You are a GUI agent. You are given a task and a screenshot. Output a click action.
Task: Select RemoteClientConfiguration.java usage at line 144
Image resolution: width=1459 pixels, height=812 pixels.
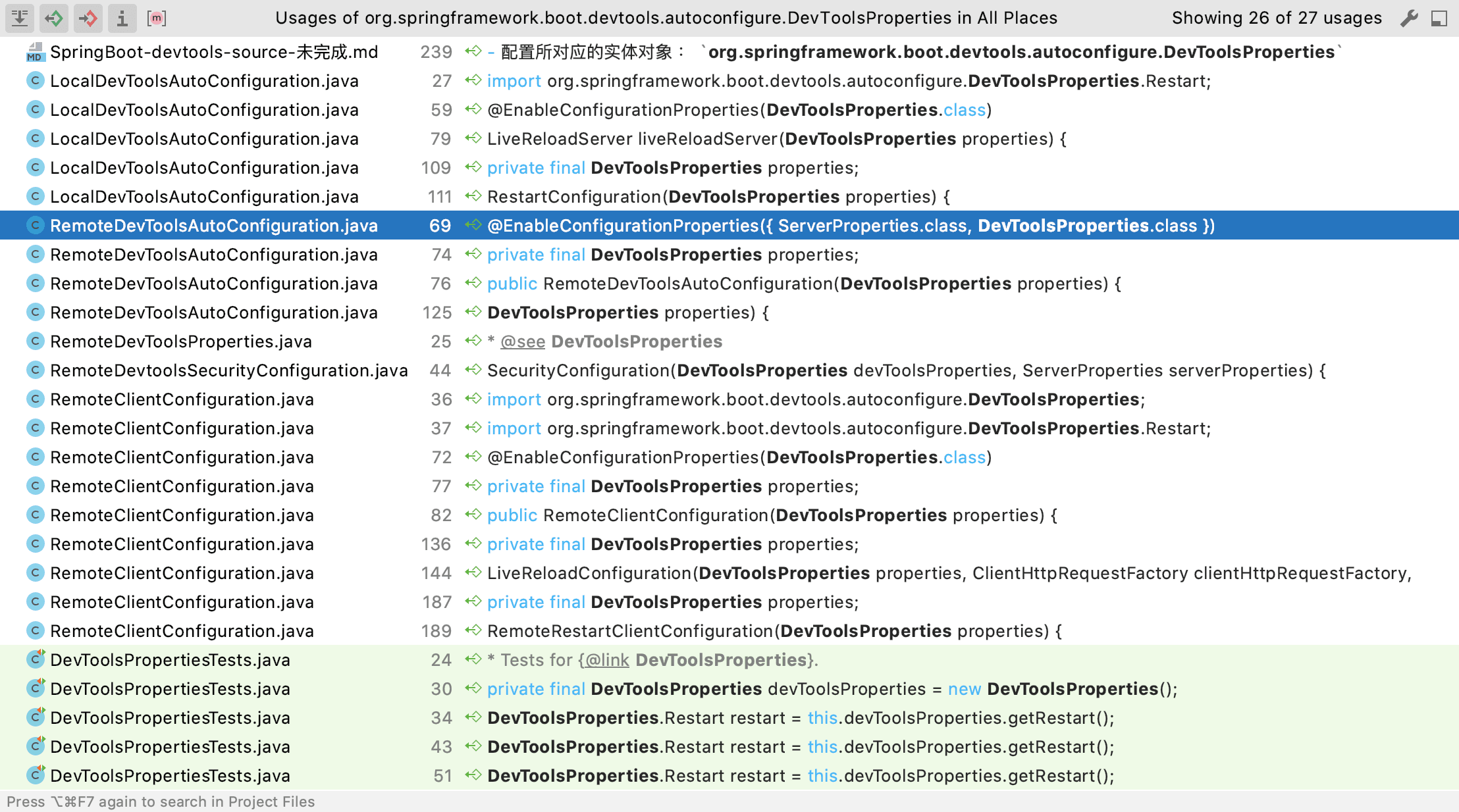click(182, 573)
